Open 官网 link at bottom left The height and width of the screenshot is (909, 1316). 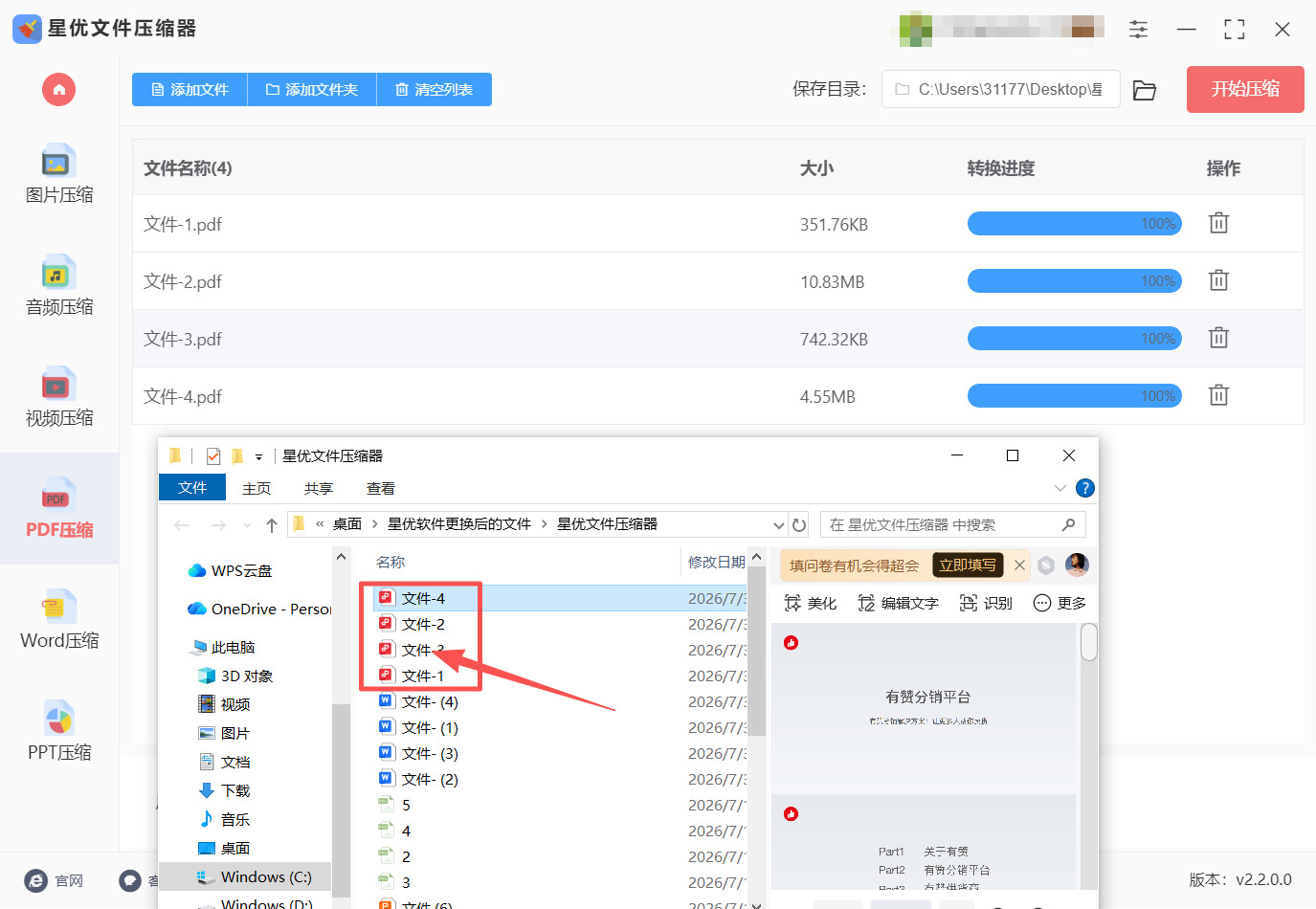click(x=54, y=880)
